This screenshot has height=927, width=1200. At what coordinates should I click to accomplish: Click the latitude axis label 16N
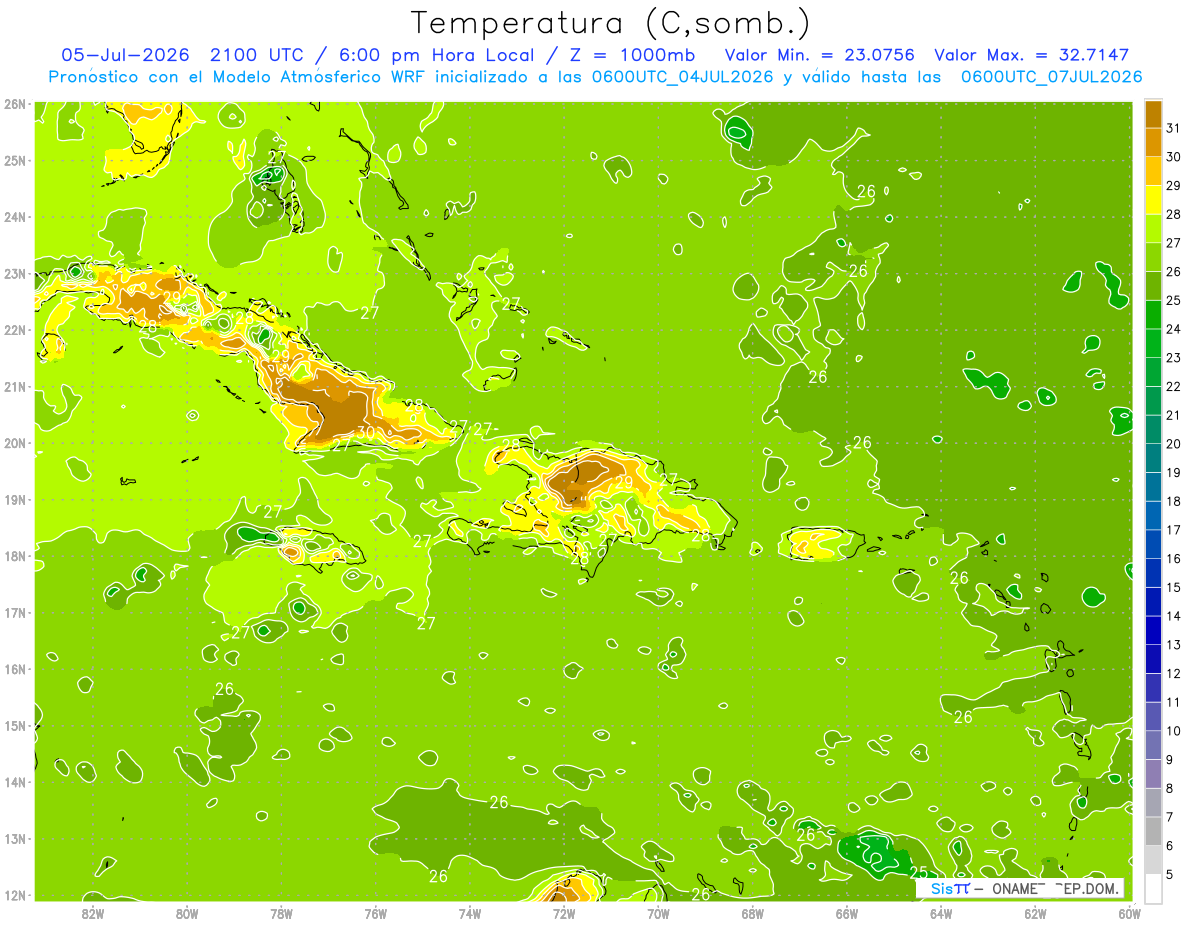tap(15, 669)
